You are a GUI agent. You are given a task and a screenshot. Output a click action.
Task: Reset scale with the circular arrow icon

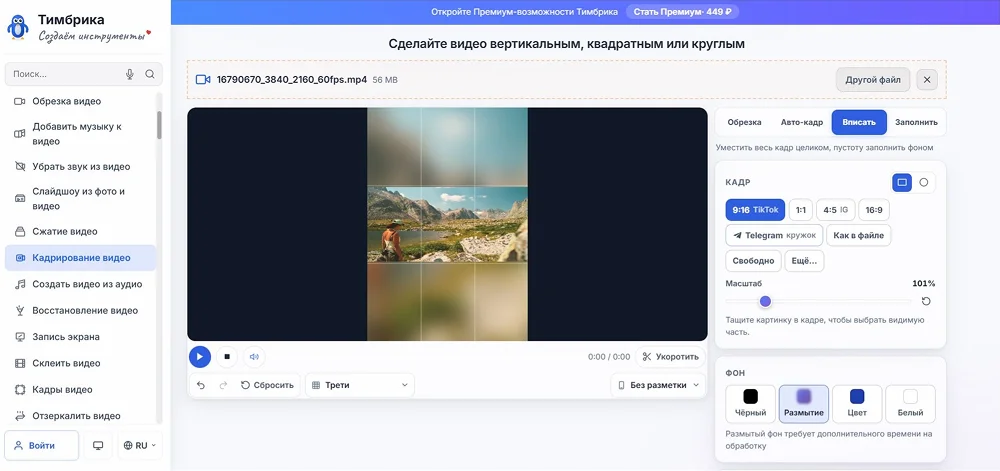coord(926,301)
